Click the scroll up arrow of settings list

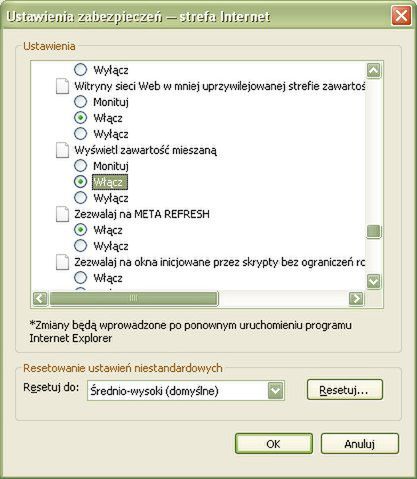coord(373,70)
